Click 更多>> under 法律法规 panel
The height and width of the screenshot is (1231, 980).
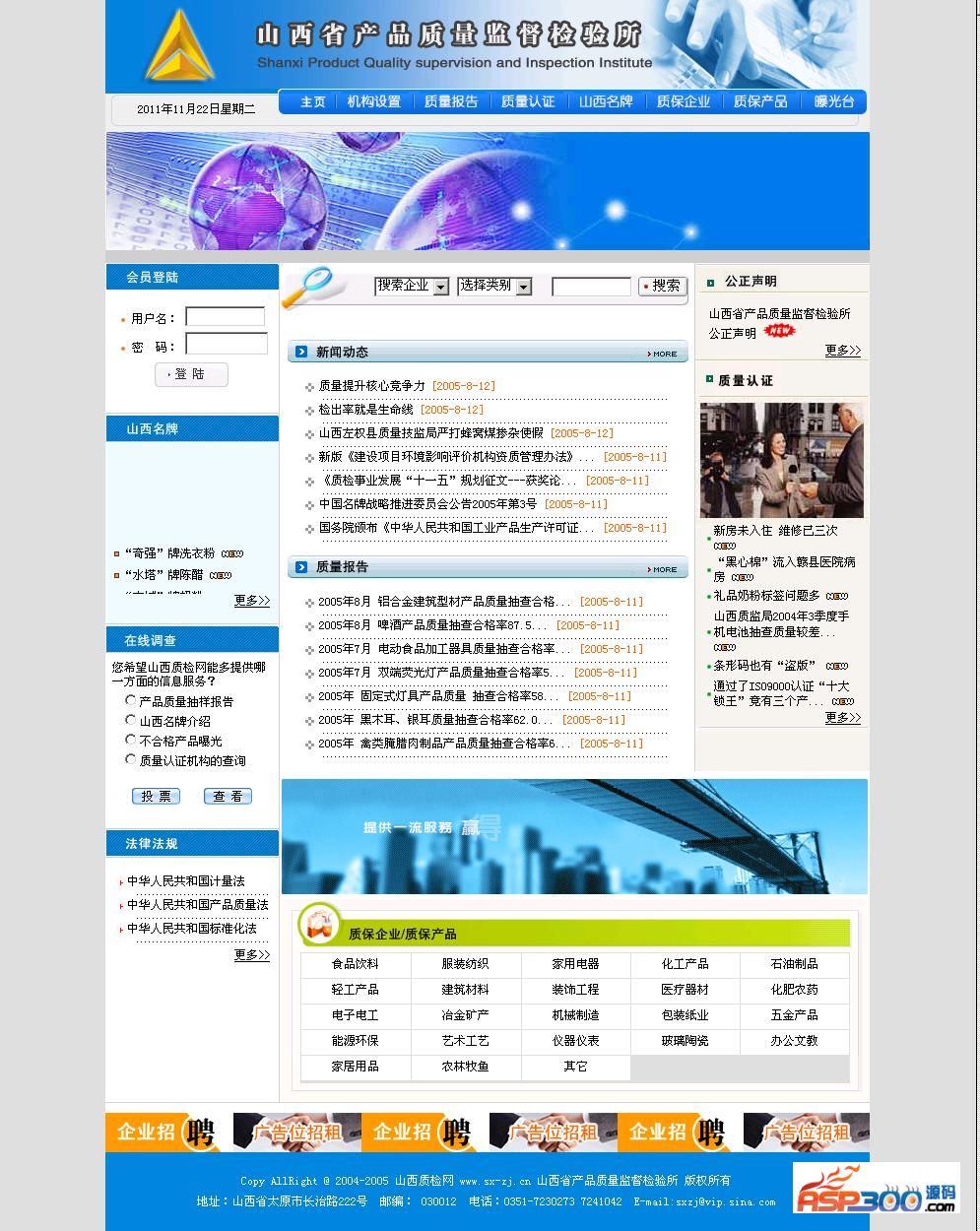(x=252, y=954)
